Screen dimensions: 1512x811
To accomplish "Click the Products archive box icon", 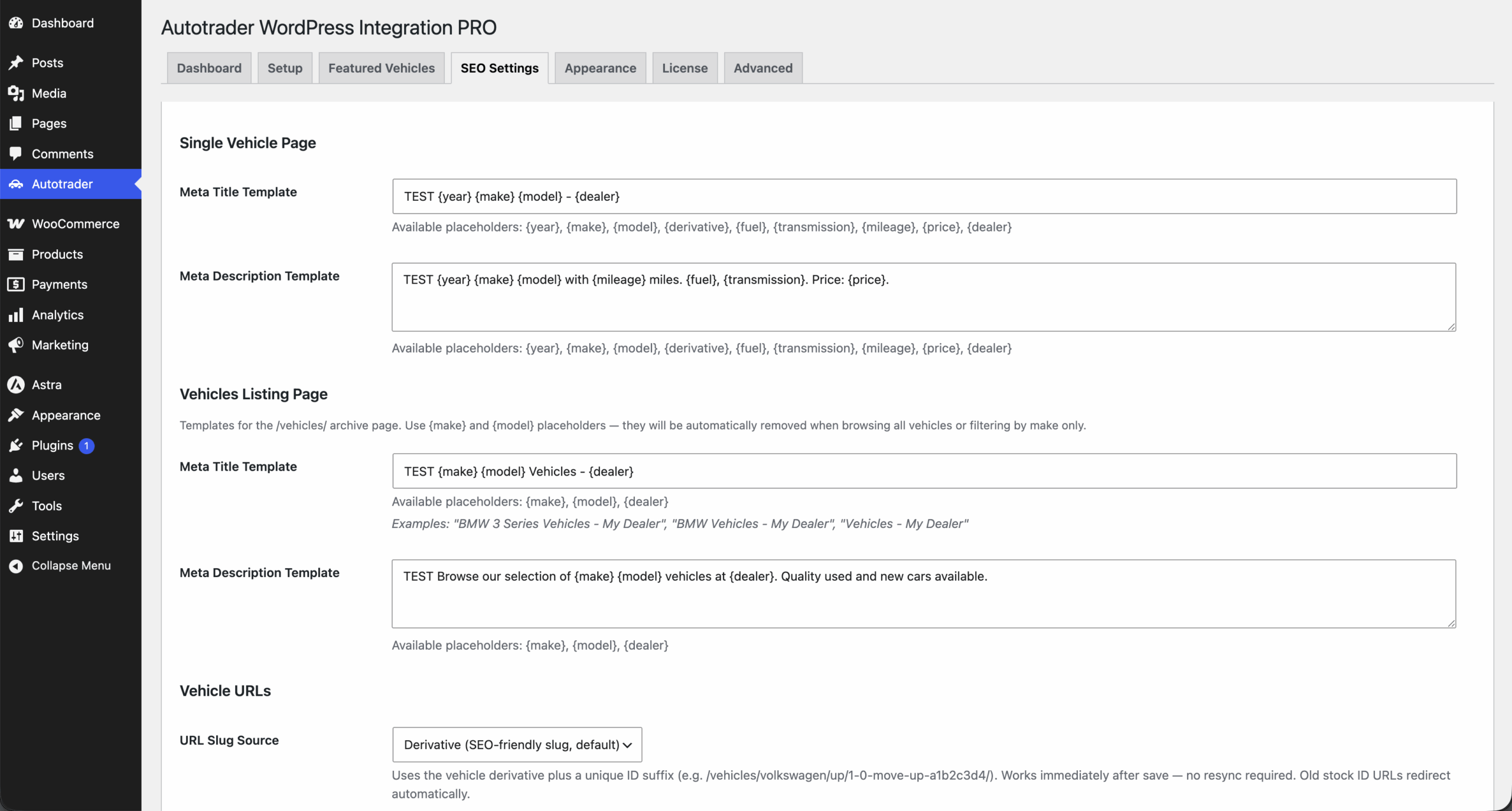I will tap(16, 254).
